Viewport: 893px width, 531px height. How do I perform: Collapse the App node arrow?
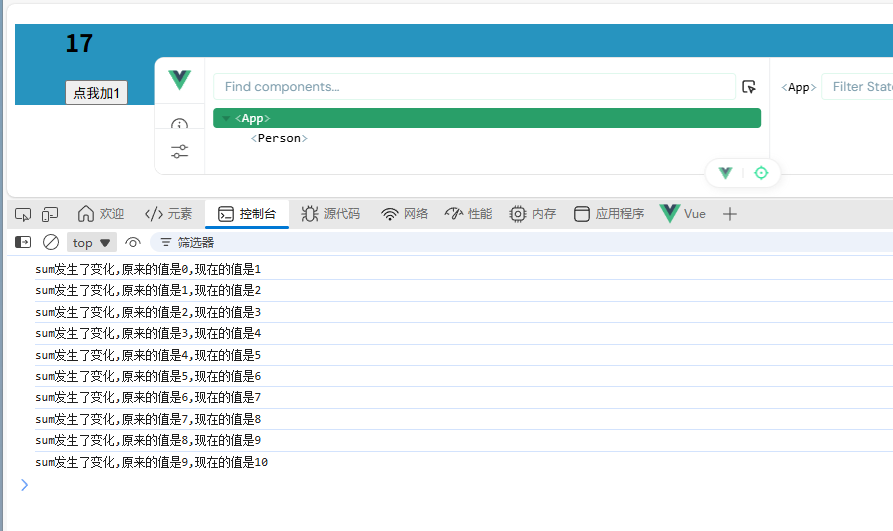226,119
